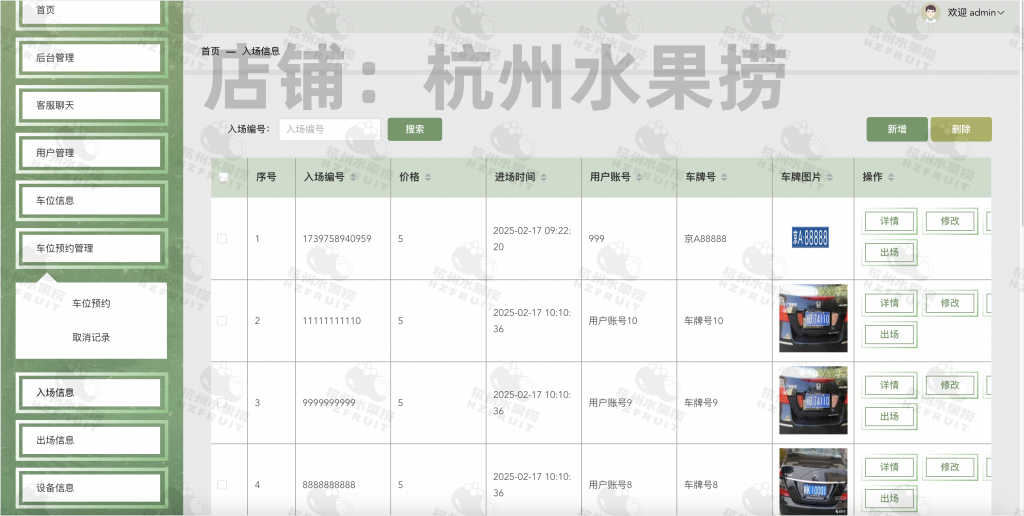Open the 京A-88888 plate image thumbnail

(810, 237)
